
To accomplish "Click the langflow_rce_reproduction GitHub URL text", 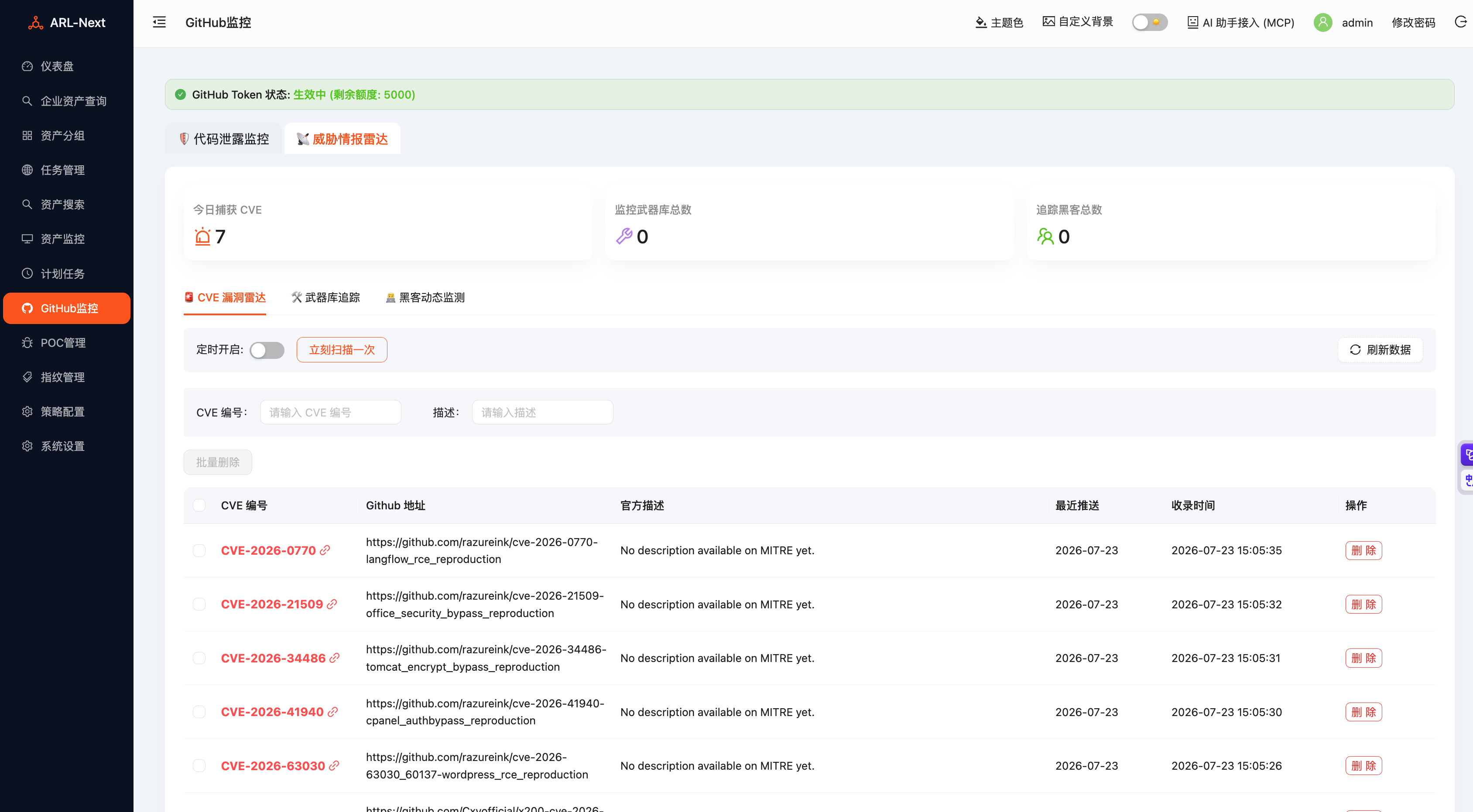I will click(x=481, y=550).
